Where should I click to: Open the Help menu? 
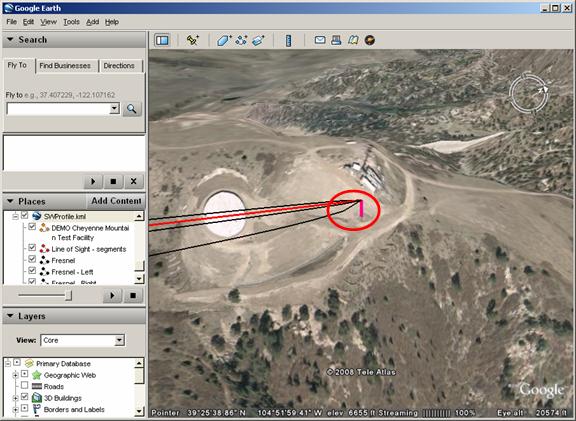click(112, 22)
